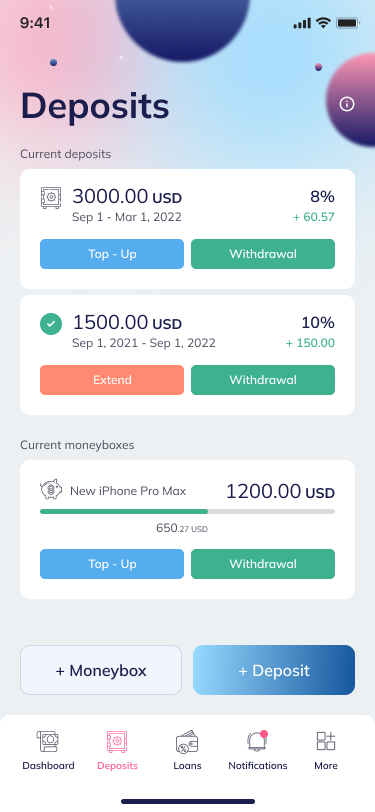Select the Deposits tab in the bottom bar

click(x=118, y=751)
